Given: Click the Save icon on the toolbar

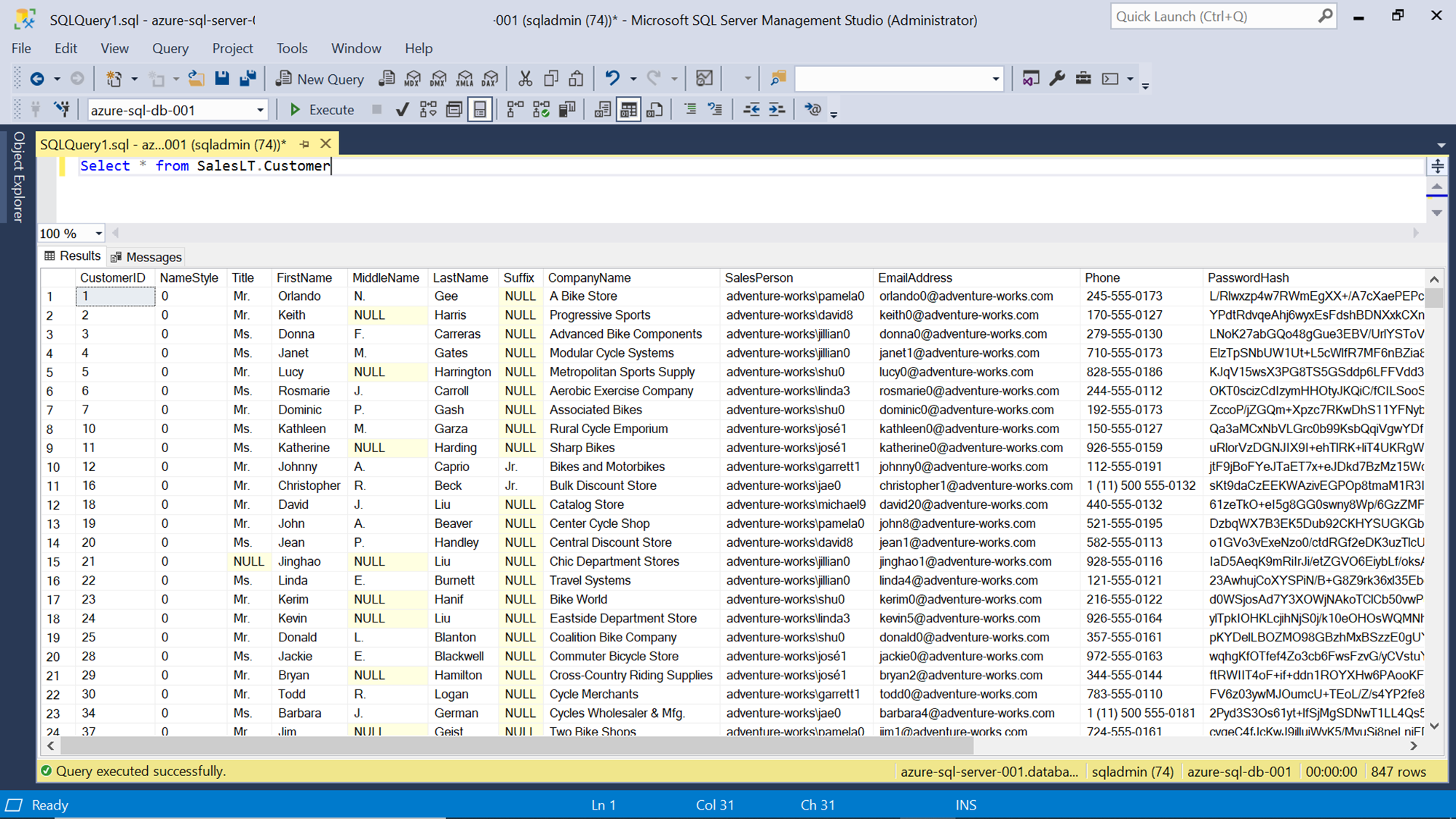Looking at the screenshot, I should pyautogui.click(x=222, y=79).
